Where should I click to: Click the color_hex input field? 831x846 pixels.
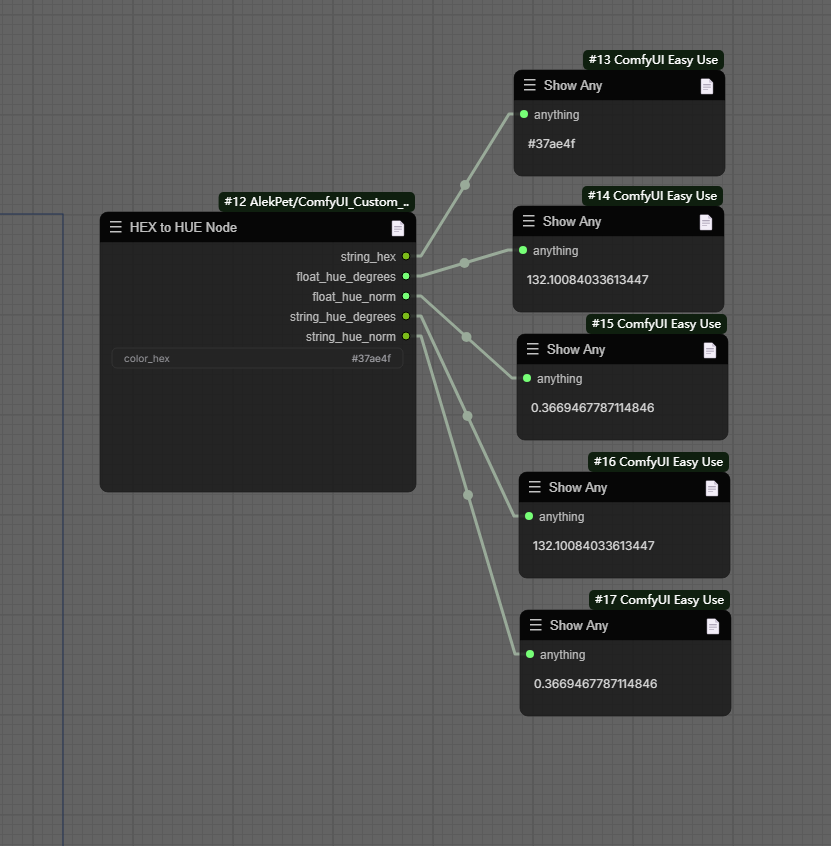257,358
